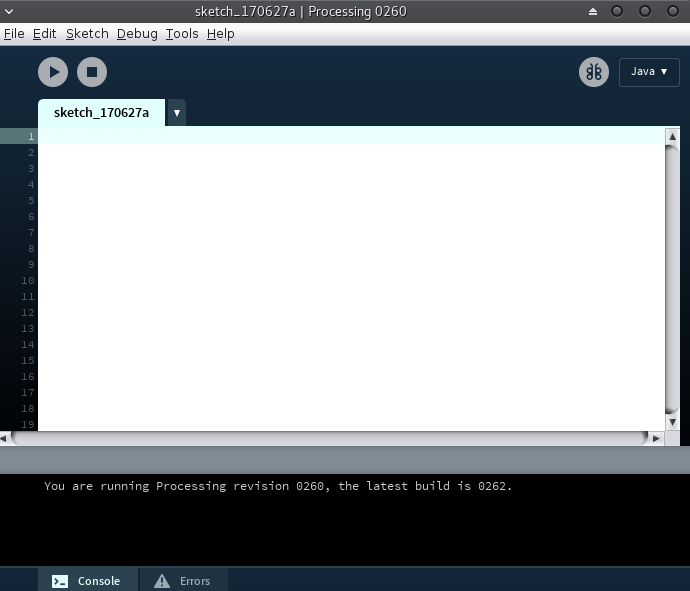This screenshot has width=690, height=591.
Task: Open the Help menu
Action: coord(220,34)
